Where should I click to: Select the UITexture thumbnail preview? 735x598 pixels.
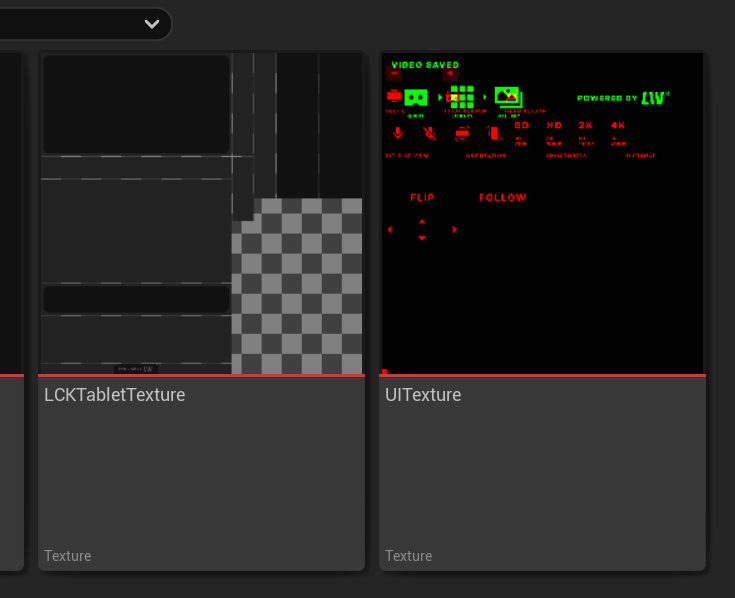[542, 213]
